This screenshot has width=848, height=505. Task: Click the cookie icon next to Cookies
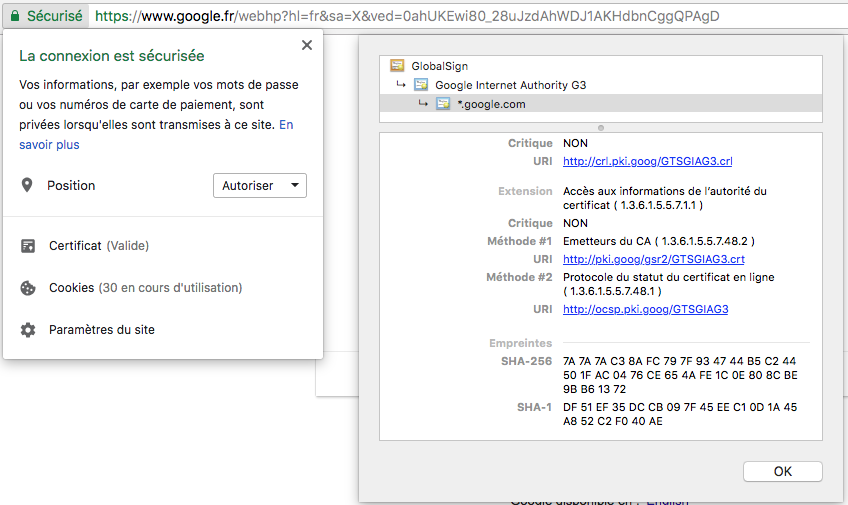[28, 288]
